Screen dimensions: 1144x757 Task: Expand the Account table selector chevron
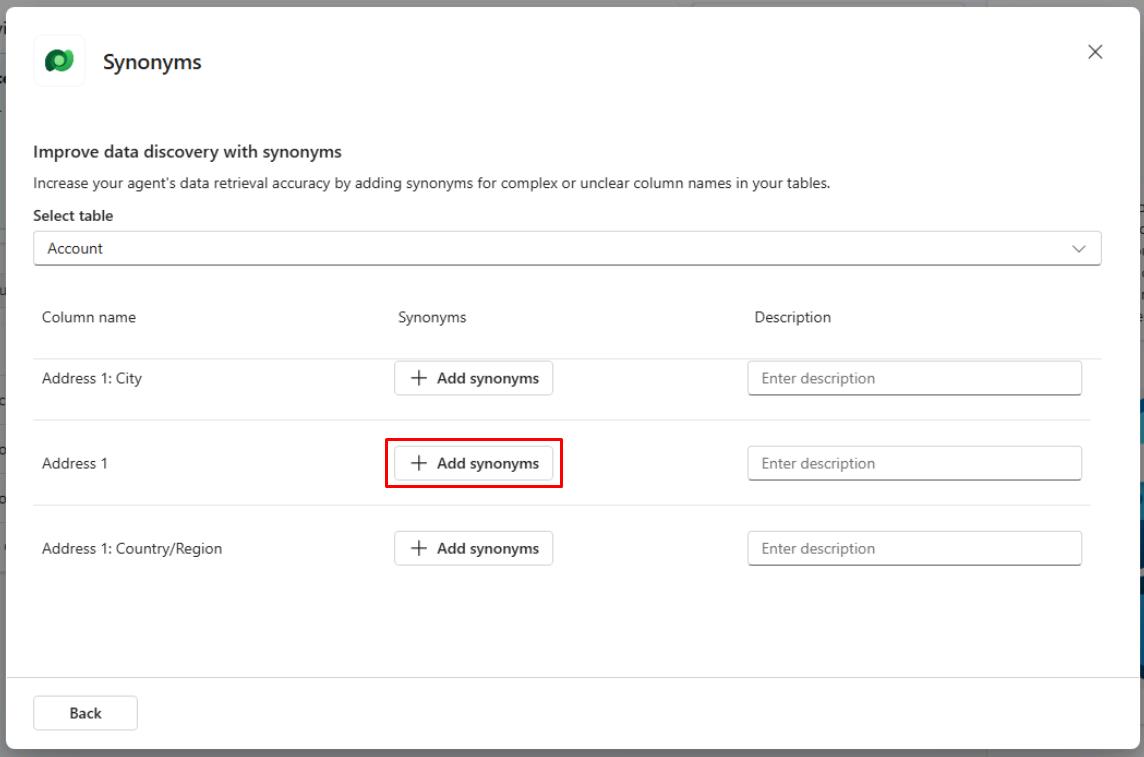point(1079,248)
